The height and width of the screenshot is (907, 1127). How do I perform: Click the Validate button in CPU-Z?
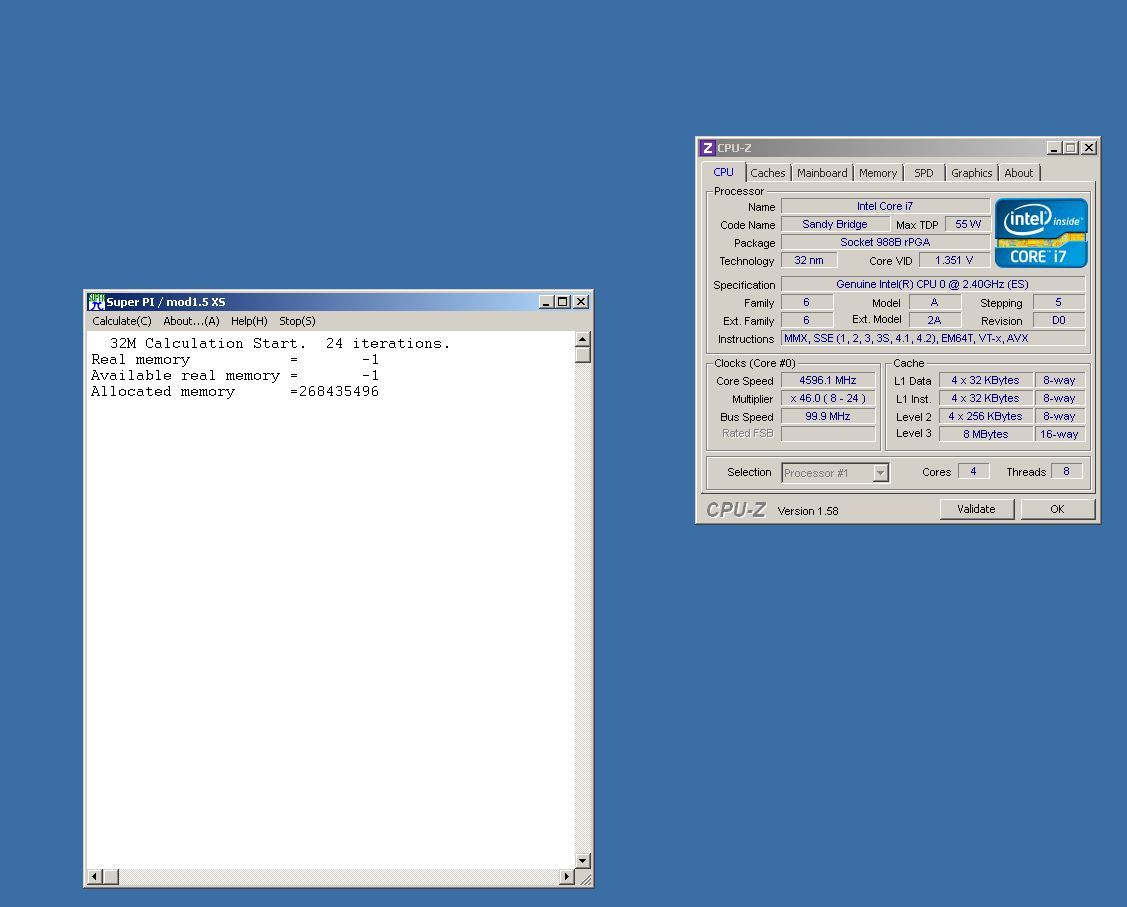pyautogui.click(x=976, y=509)
